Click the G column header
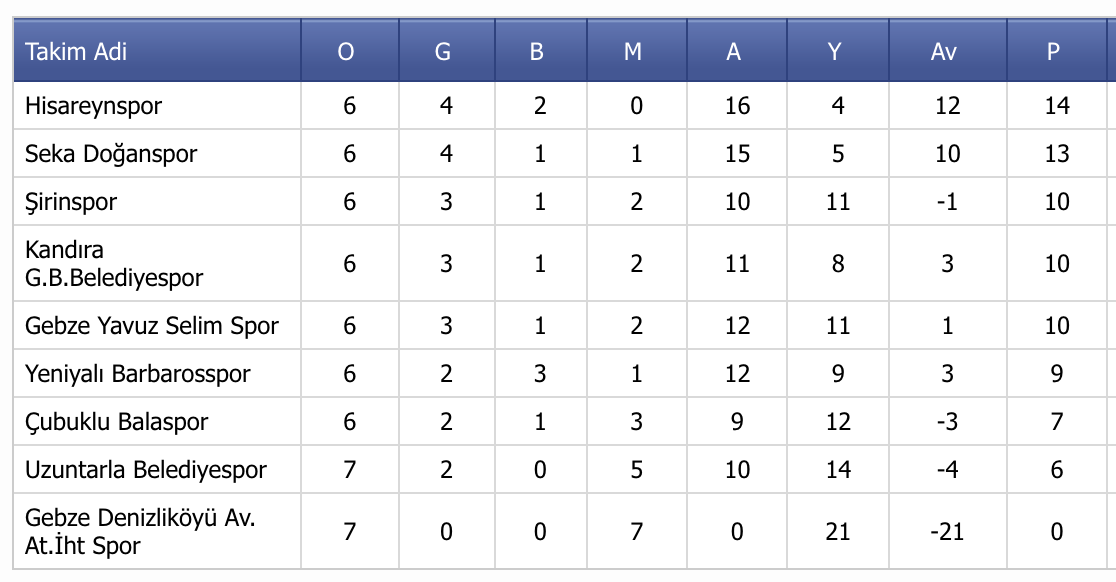The width and height of the screenshot is (1116, 582). point(443,52)
